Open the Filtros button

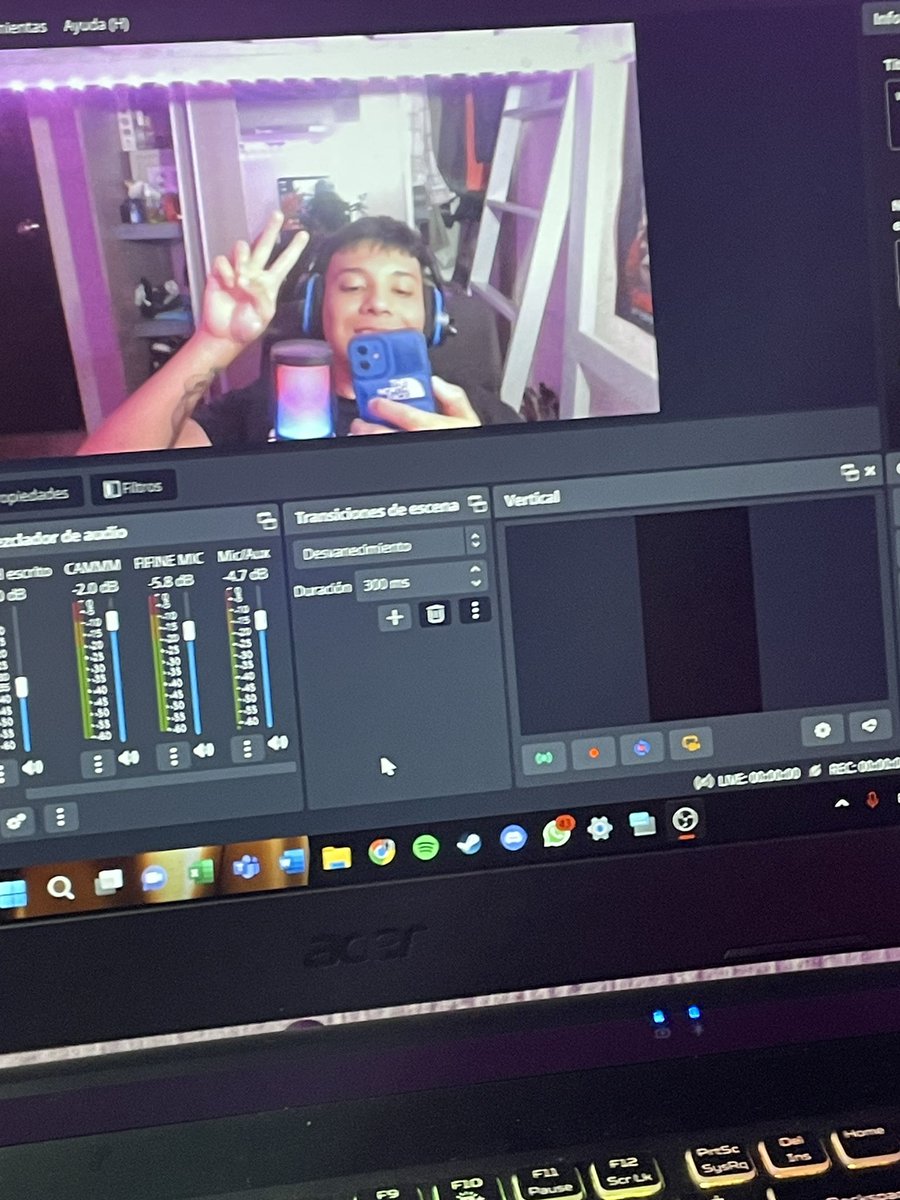[x=134, y=488]
